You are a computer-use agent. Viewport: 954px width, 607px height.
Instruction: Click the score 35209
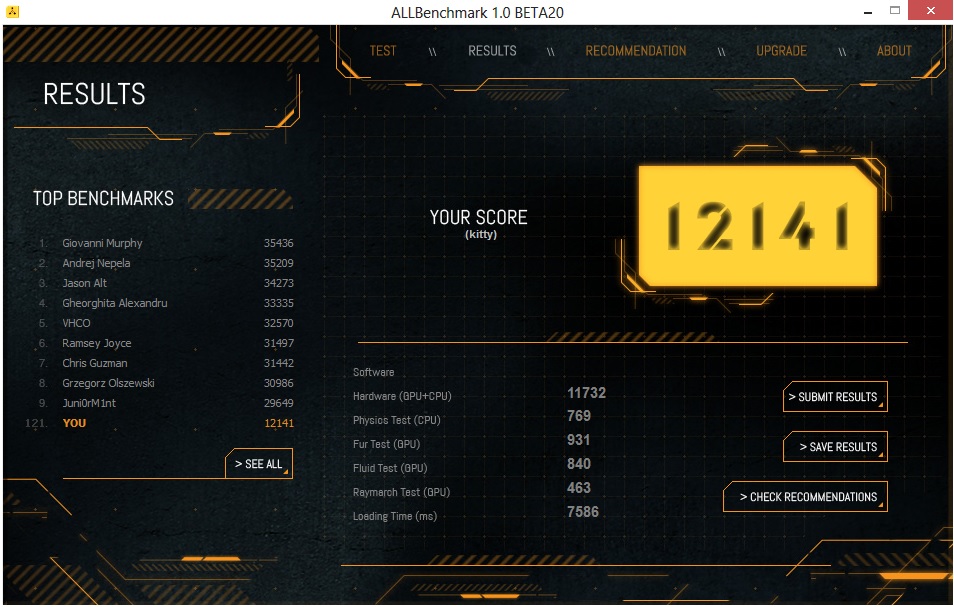(x=279, y=263)
